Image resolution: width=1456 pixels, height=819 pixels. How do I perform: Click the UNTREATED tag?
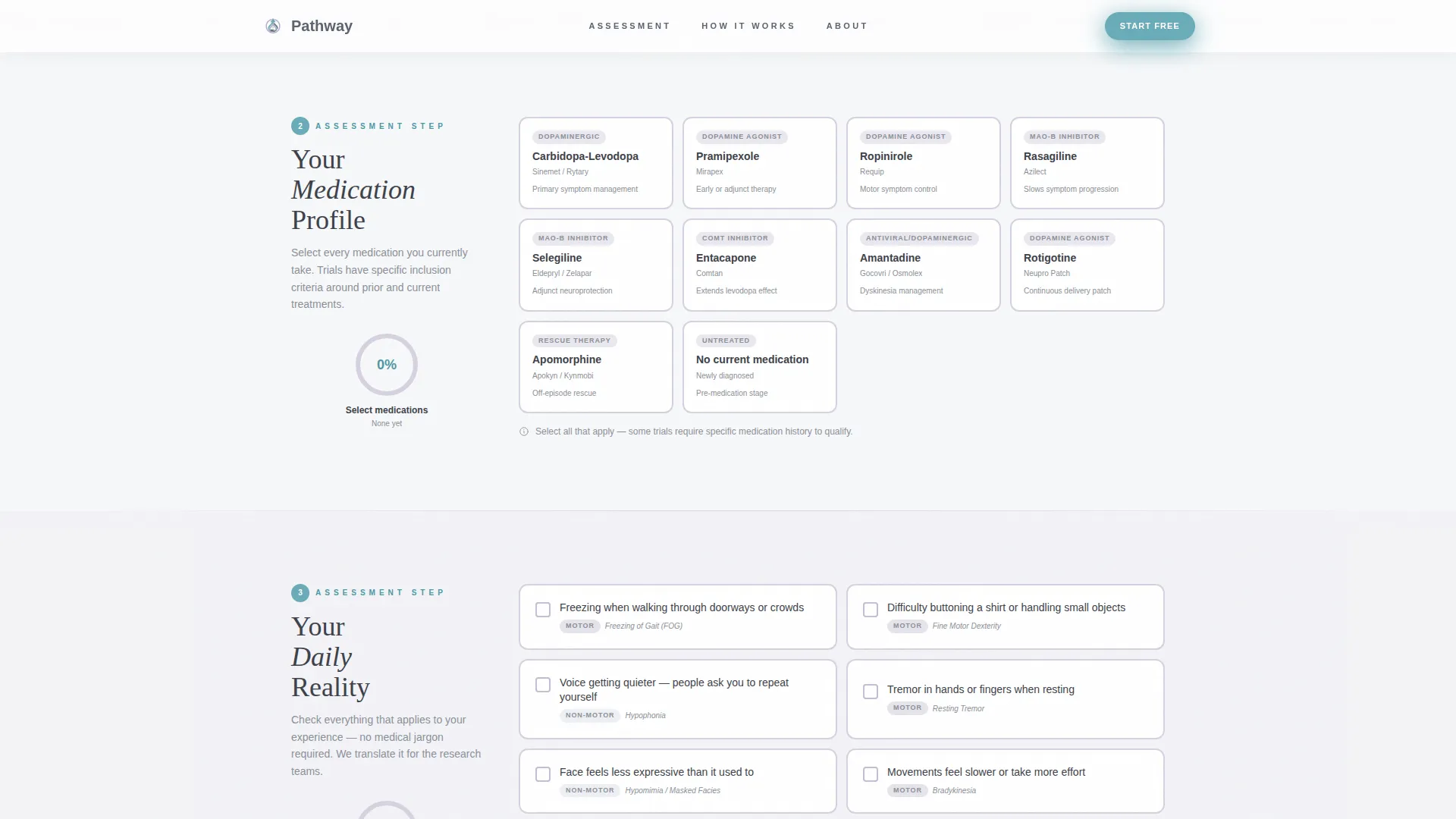point(726,341)
